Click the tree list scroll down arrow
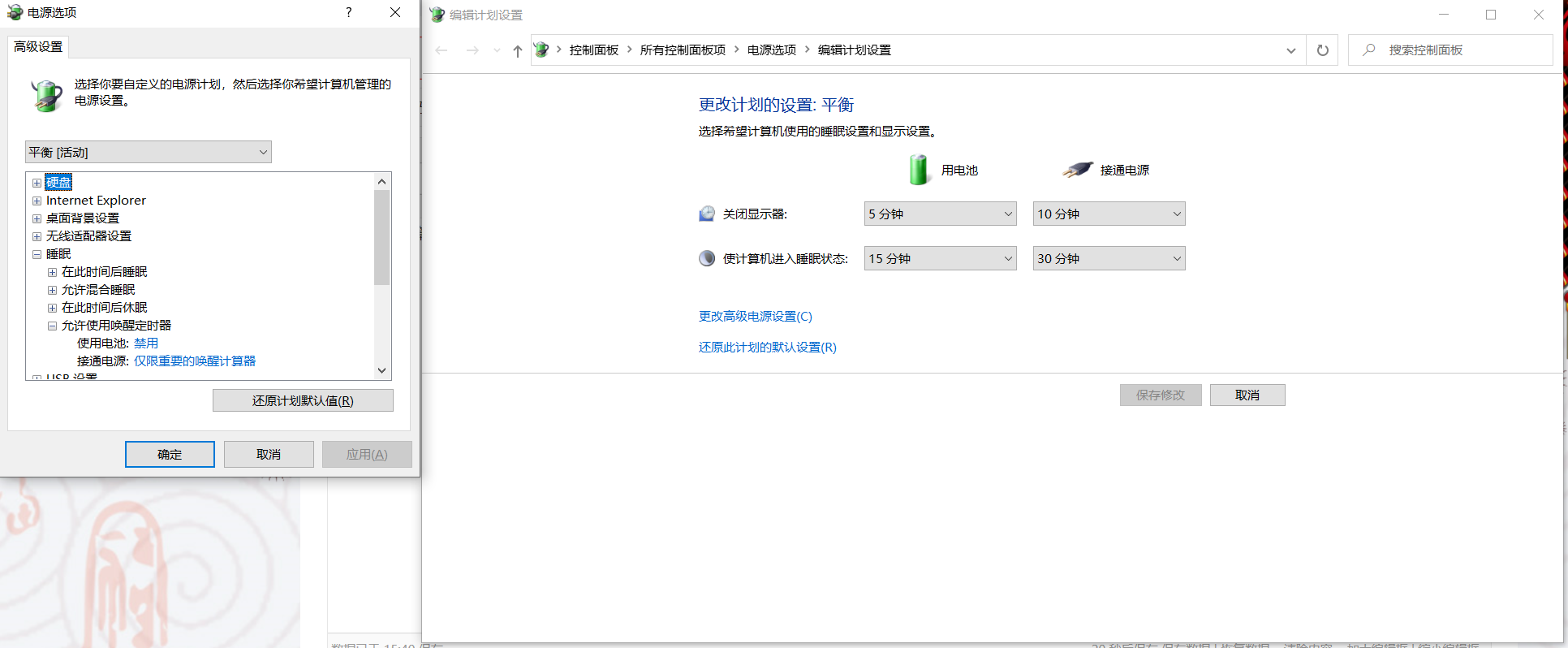This screenshot has width=1568, height=648. (382, 370)
